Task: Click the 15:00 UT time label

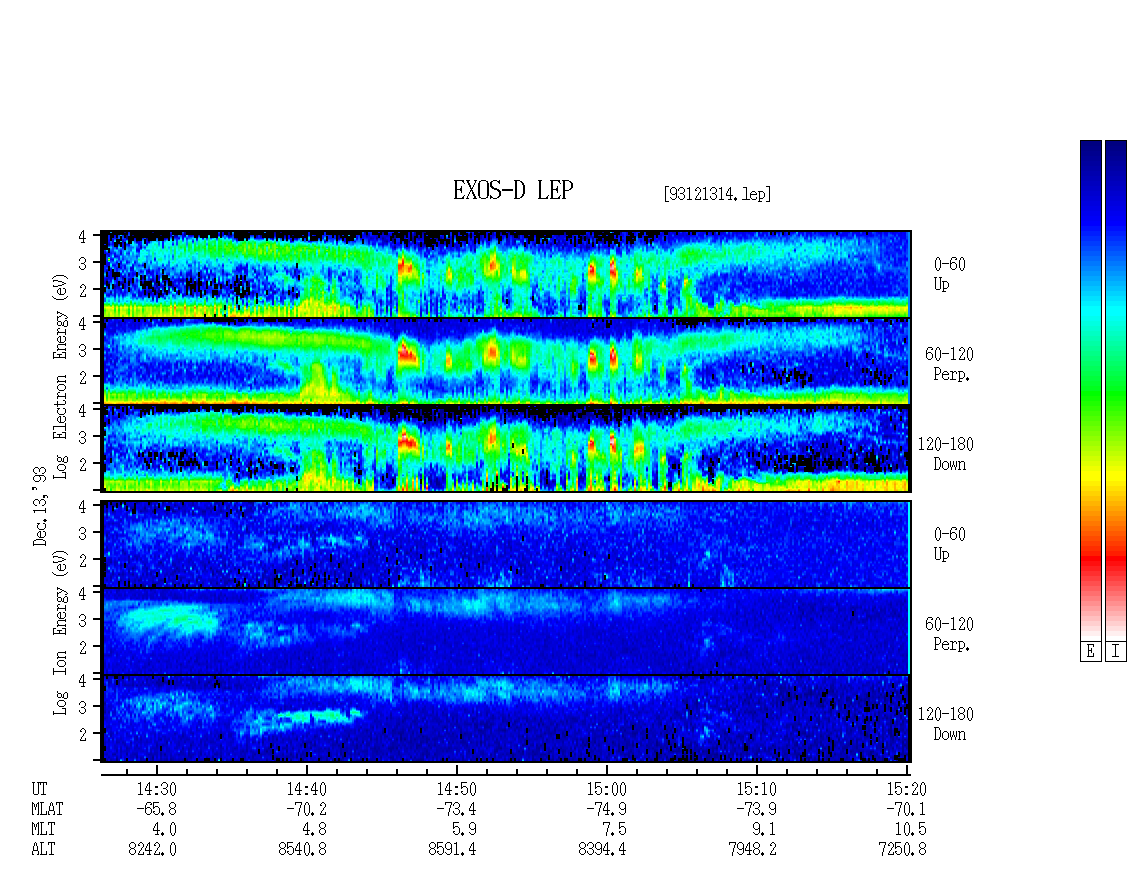Action: click(x=606, y=789)
